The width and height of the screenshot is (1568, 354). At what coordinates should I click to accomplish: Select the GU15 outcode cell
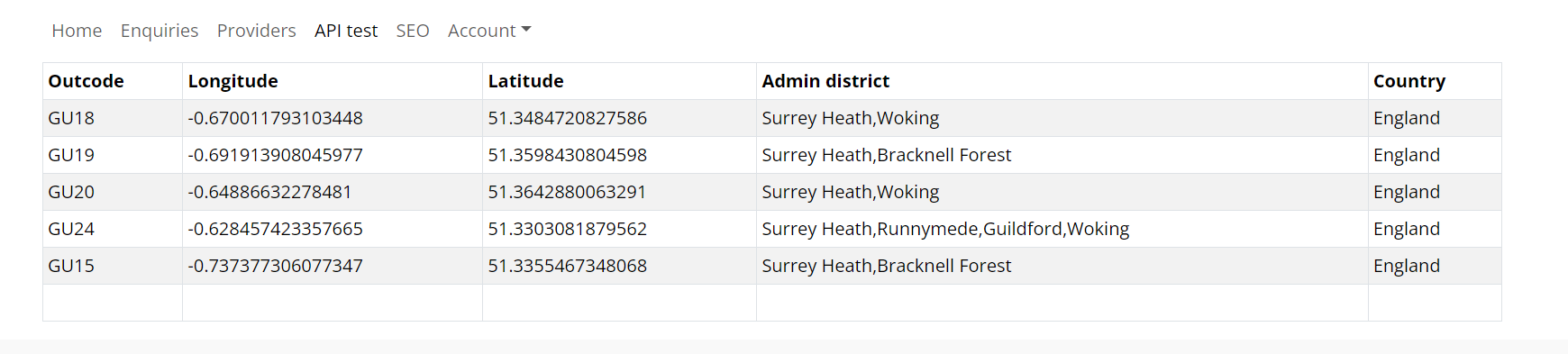[x=113, y=266]
